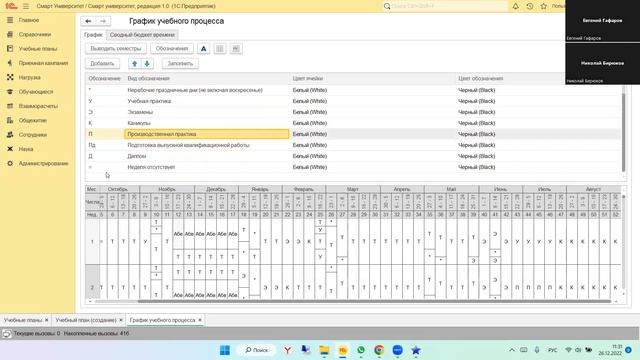Click the 1C logo icon
640x360 pixels.
click(x=11, y=6)
